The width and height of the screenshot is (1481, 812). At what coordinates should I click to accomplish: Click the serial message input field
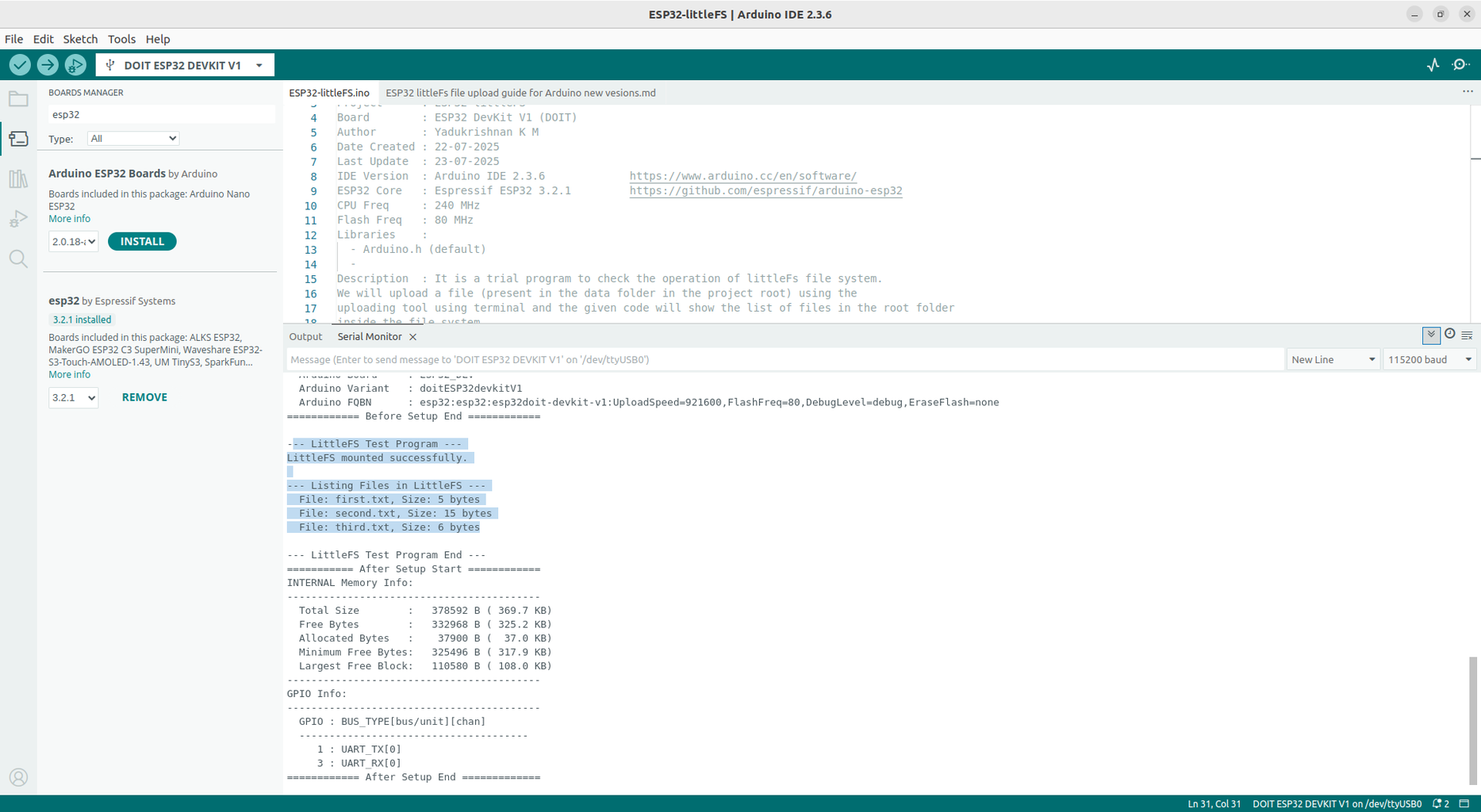click(785, 359)
